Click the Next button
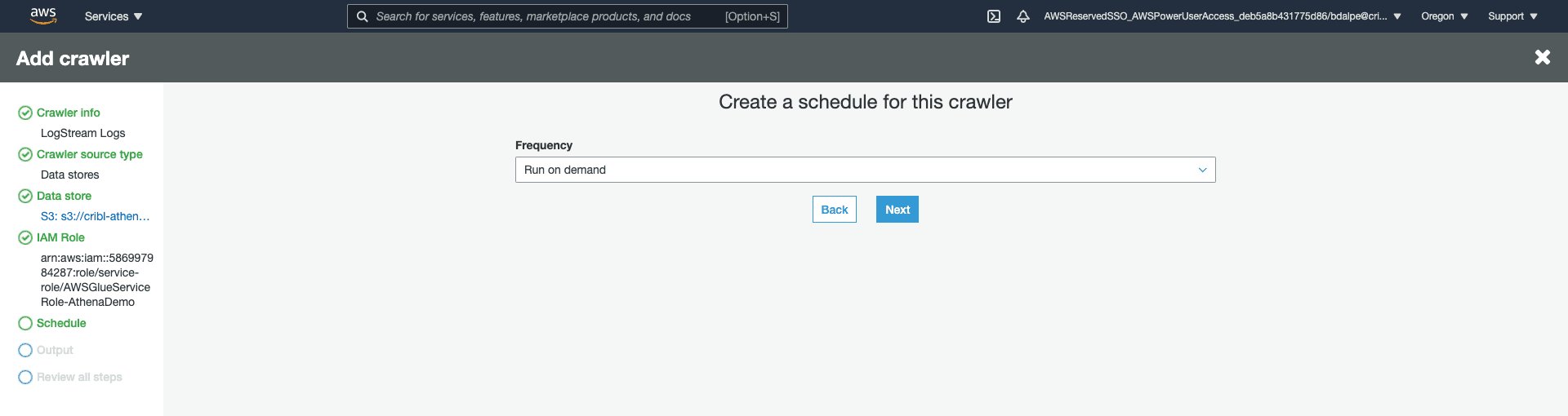This screenshot has height=416, width=1568. (897, 210)
